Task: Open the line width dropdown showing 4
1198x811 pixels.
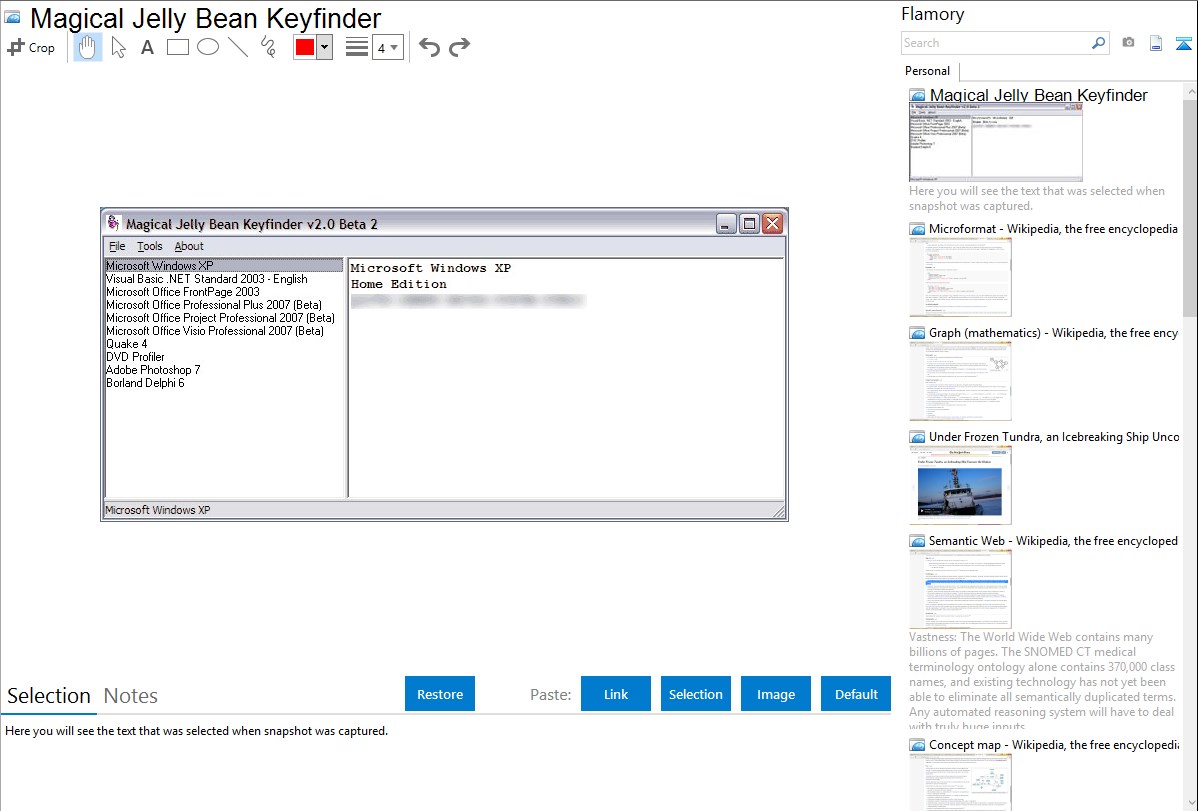Action: pos(387,47)
